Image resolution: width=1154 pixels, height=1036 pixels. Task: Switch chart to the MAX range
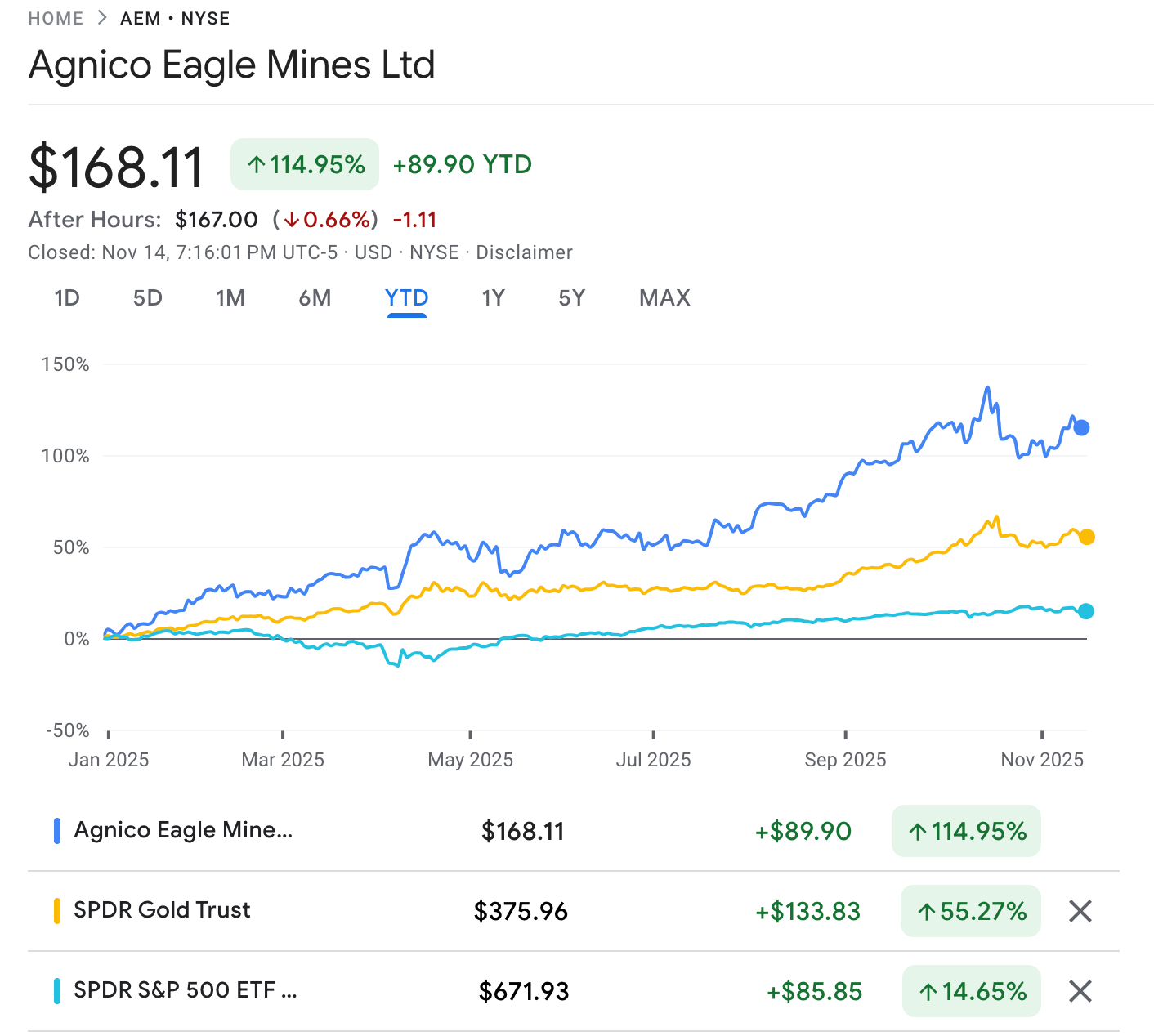[665, 298]
